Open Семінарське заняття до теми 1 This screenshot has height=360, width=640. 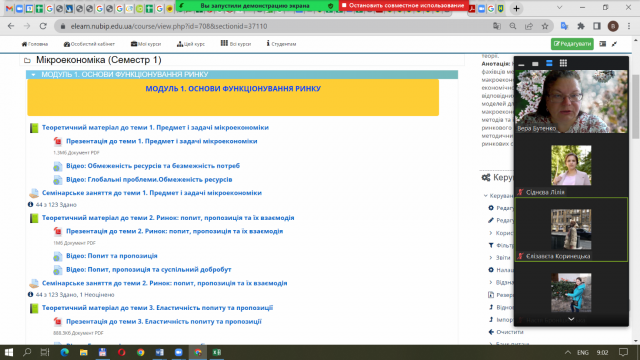(152, 193)
